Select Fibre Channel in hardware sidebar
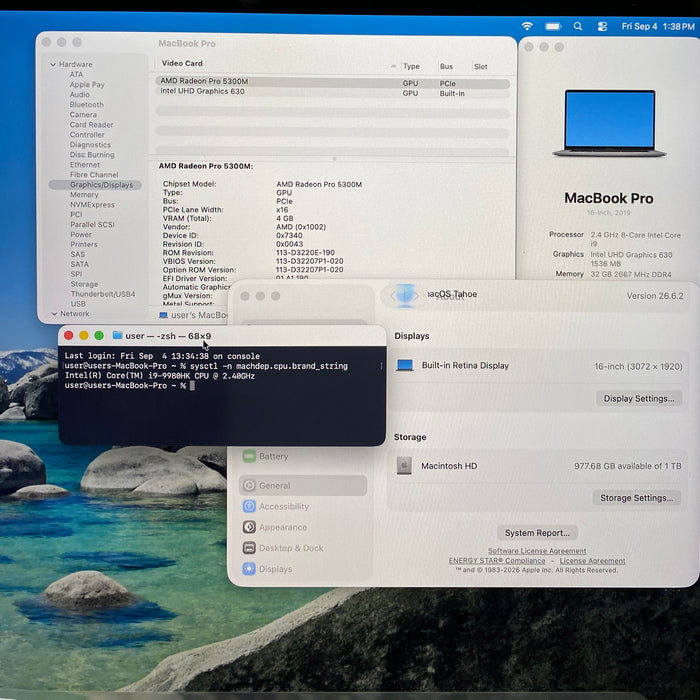Screen dimensions: 700x700 tap(94, 175)
